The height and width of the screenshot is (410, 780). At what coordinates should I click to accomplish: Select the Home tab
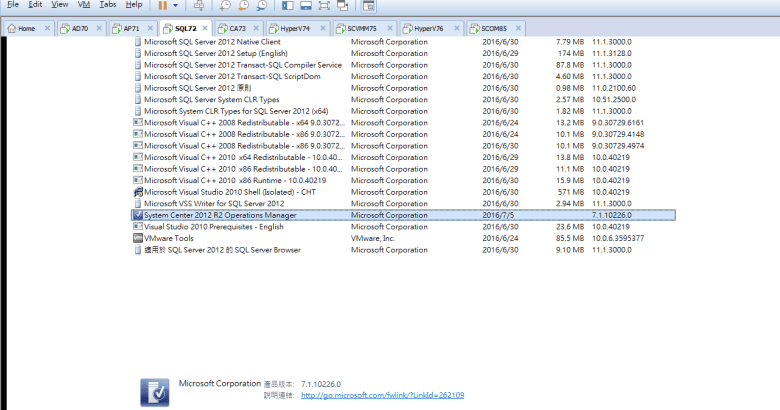pos(26,28)
